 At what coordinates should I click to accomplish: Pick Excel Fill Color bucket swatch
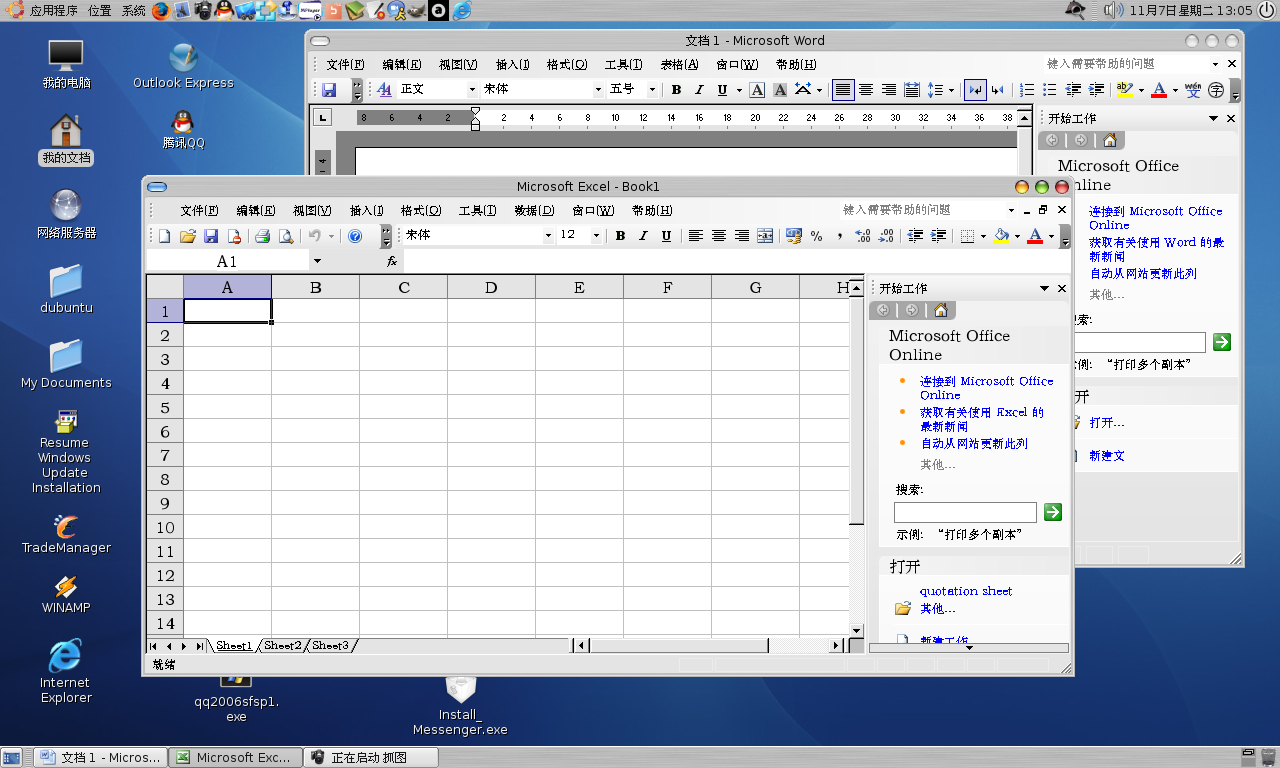pos(1002,236)
